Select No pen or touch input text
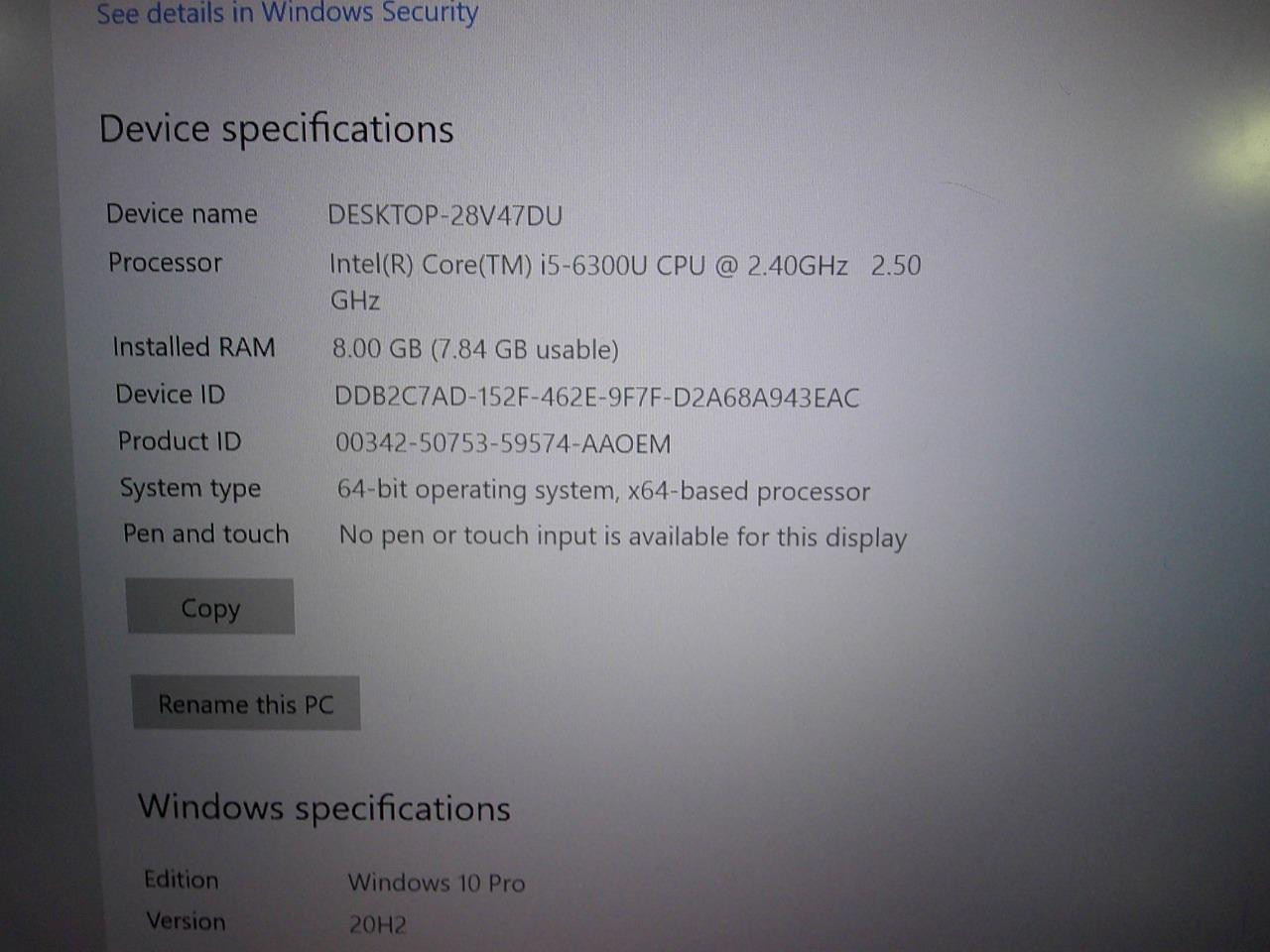Image resolution: width=1270 pixels, height=952 pixels. 623,536
